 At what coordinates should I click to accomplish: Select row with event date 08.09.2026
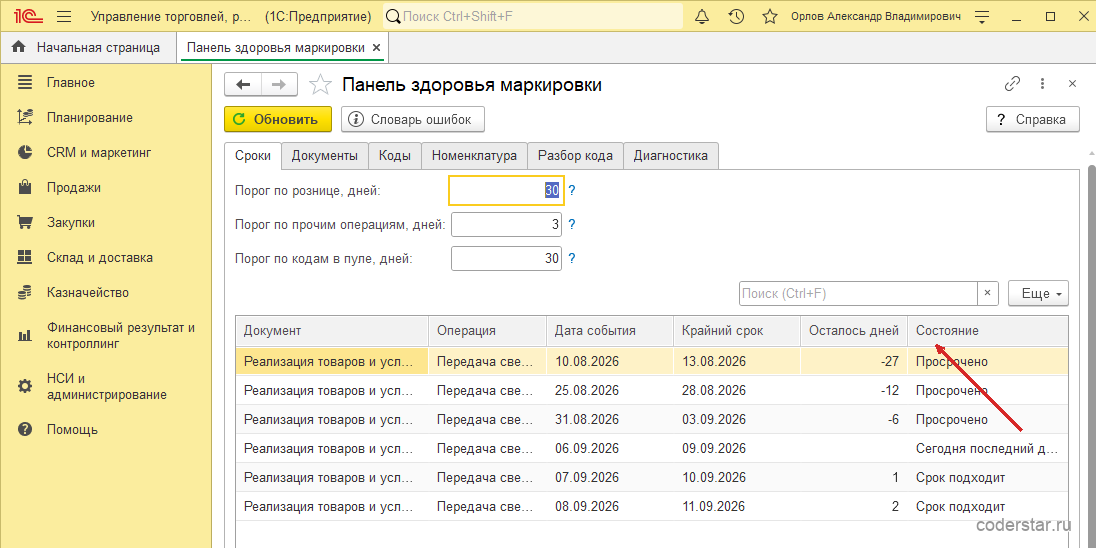[x=652, y=506]
